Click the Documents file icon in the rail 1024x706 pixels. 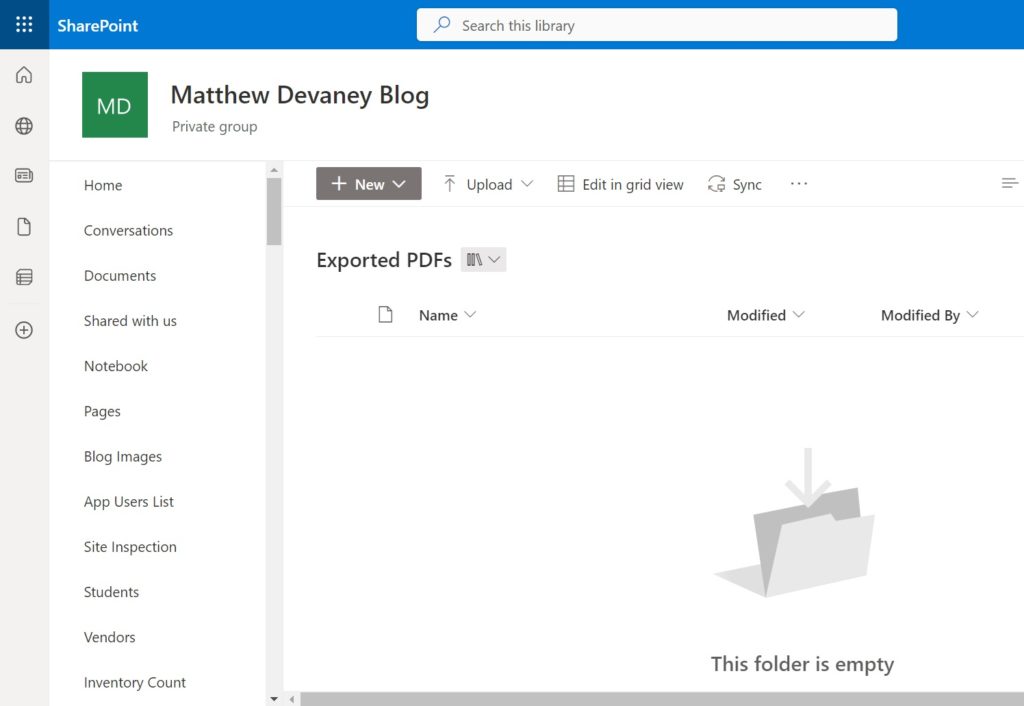(x=23, y=226)
